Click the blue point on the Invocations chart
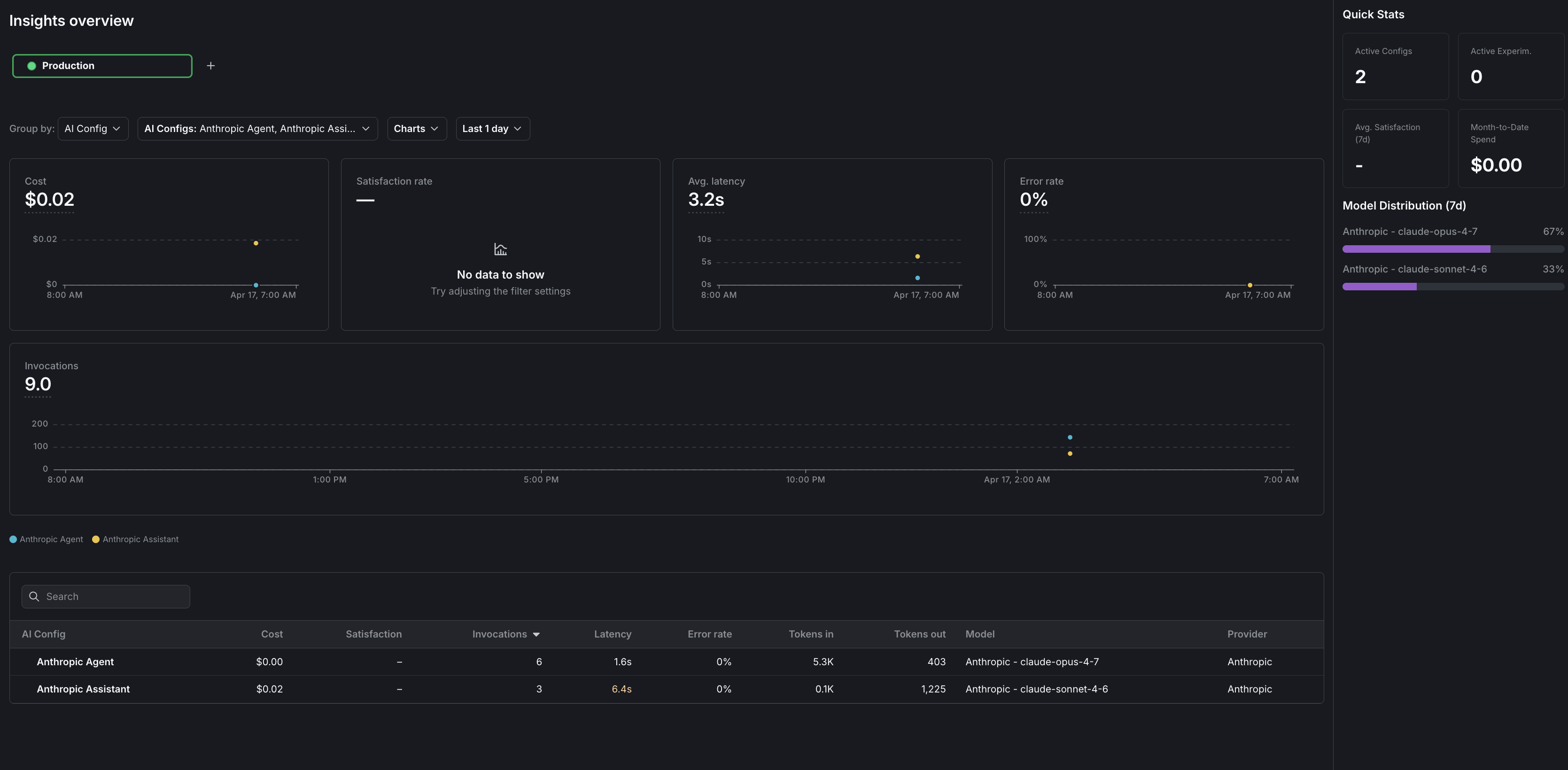The height and width of the screenshot is (770, 1568). [x=1070, y=436]
